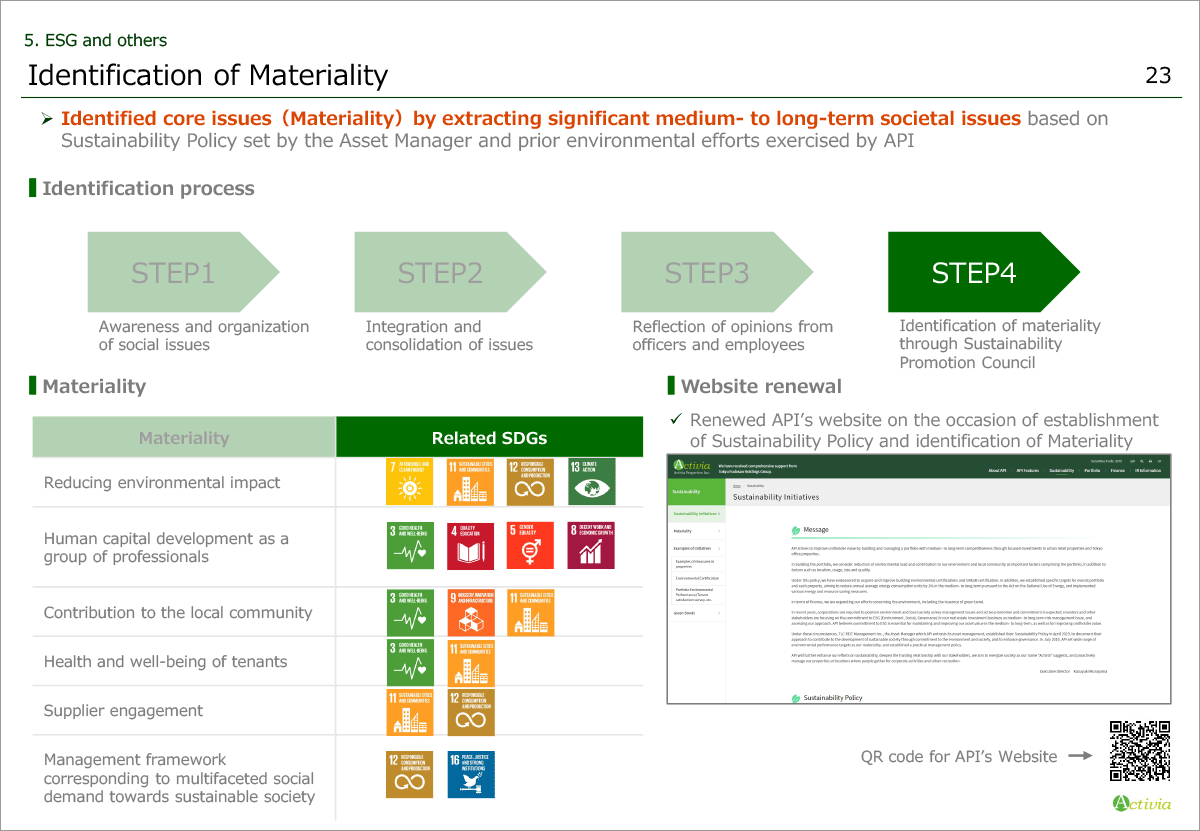Select the SDG 4 Quality Education icon
The image size is (1200, 831).
tap(471, 545)
